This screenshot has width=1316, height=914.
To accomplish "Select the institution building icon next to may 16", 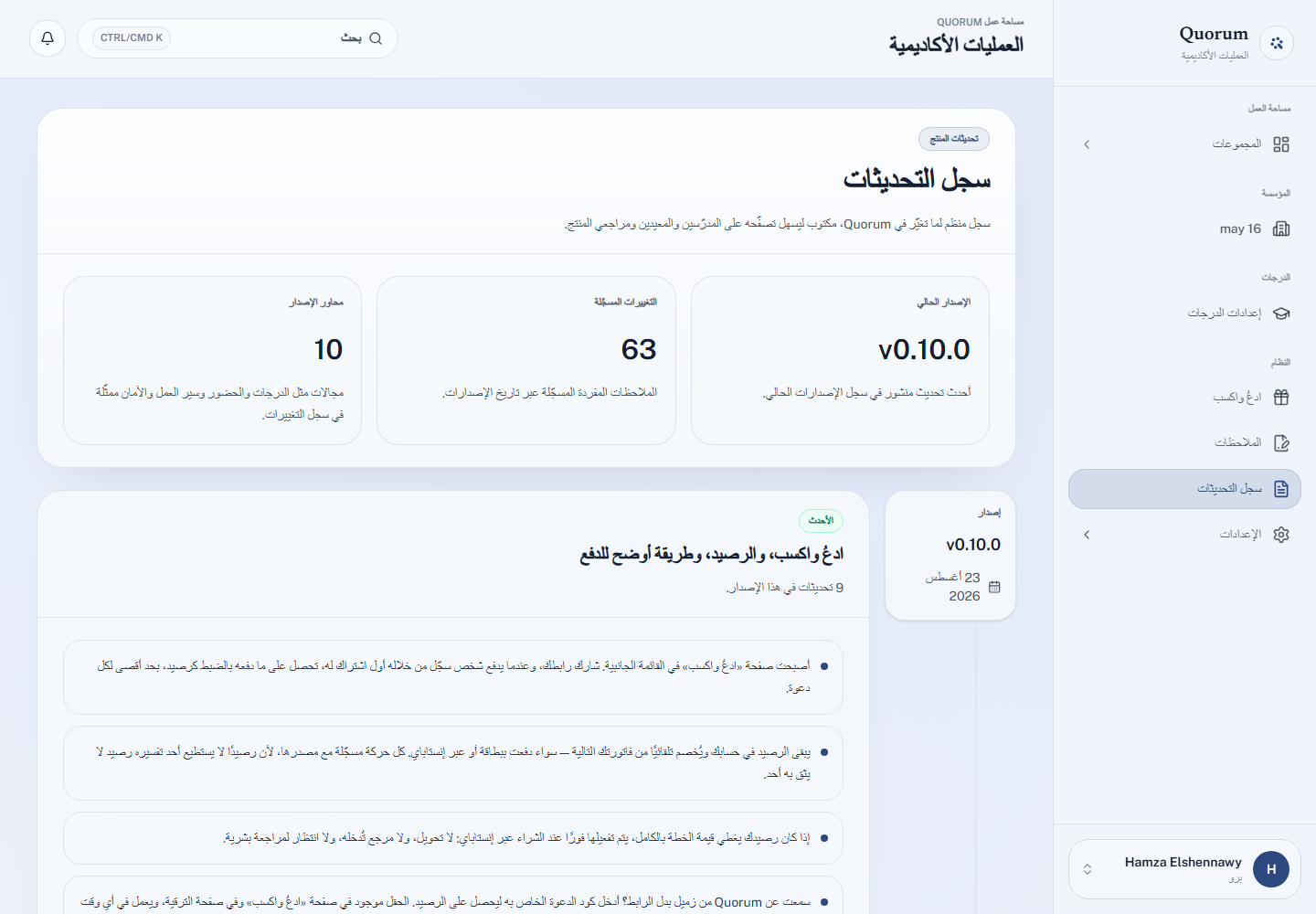I will pyautogui.click(x=1281, y=228).
